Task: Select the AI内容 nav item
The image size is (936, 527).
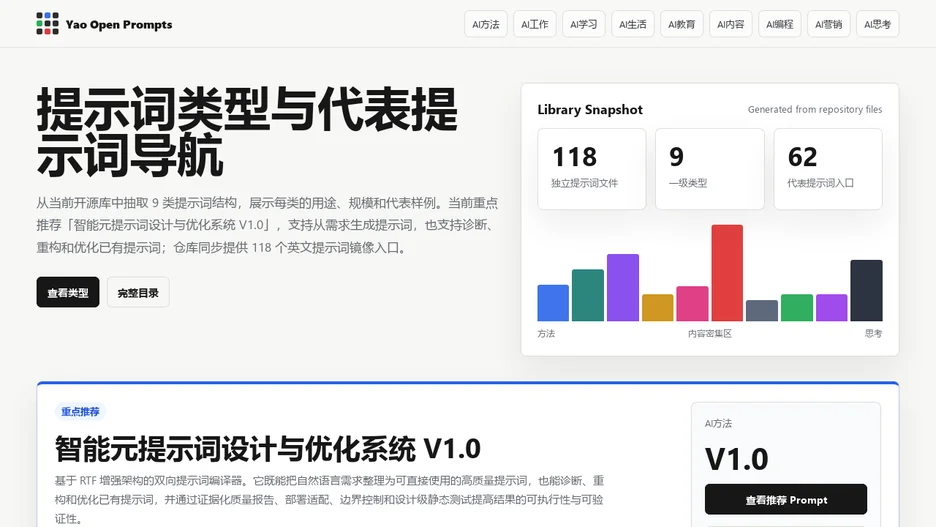Action: click(731, 24)
